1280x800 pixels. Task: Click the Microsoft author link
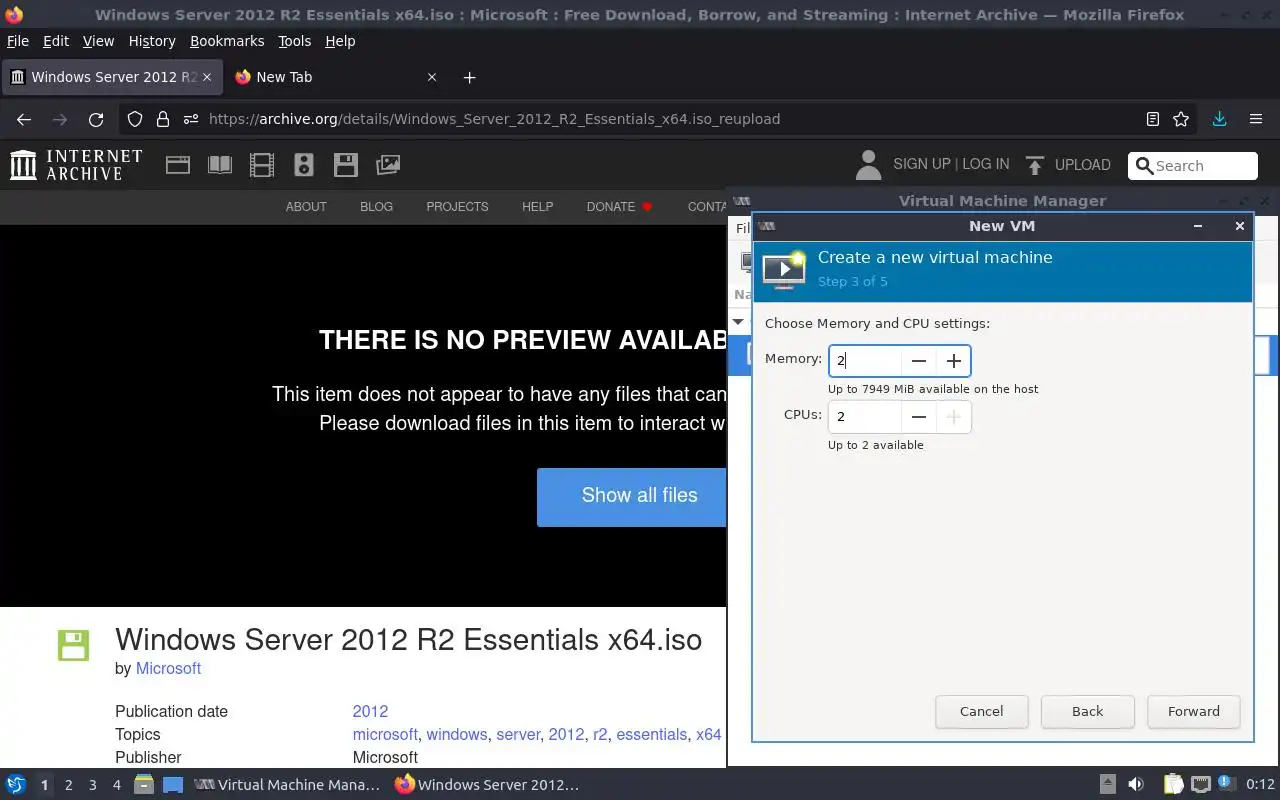(168, 669)
